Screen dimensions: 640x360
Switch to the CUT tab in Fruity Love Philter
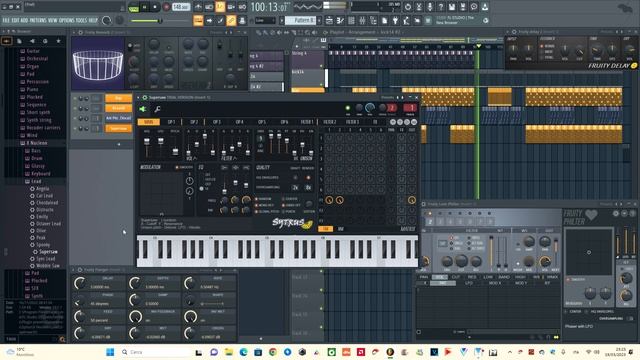click(455, 277)
